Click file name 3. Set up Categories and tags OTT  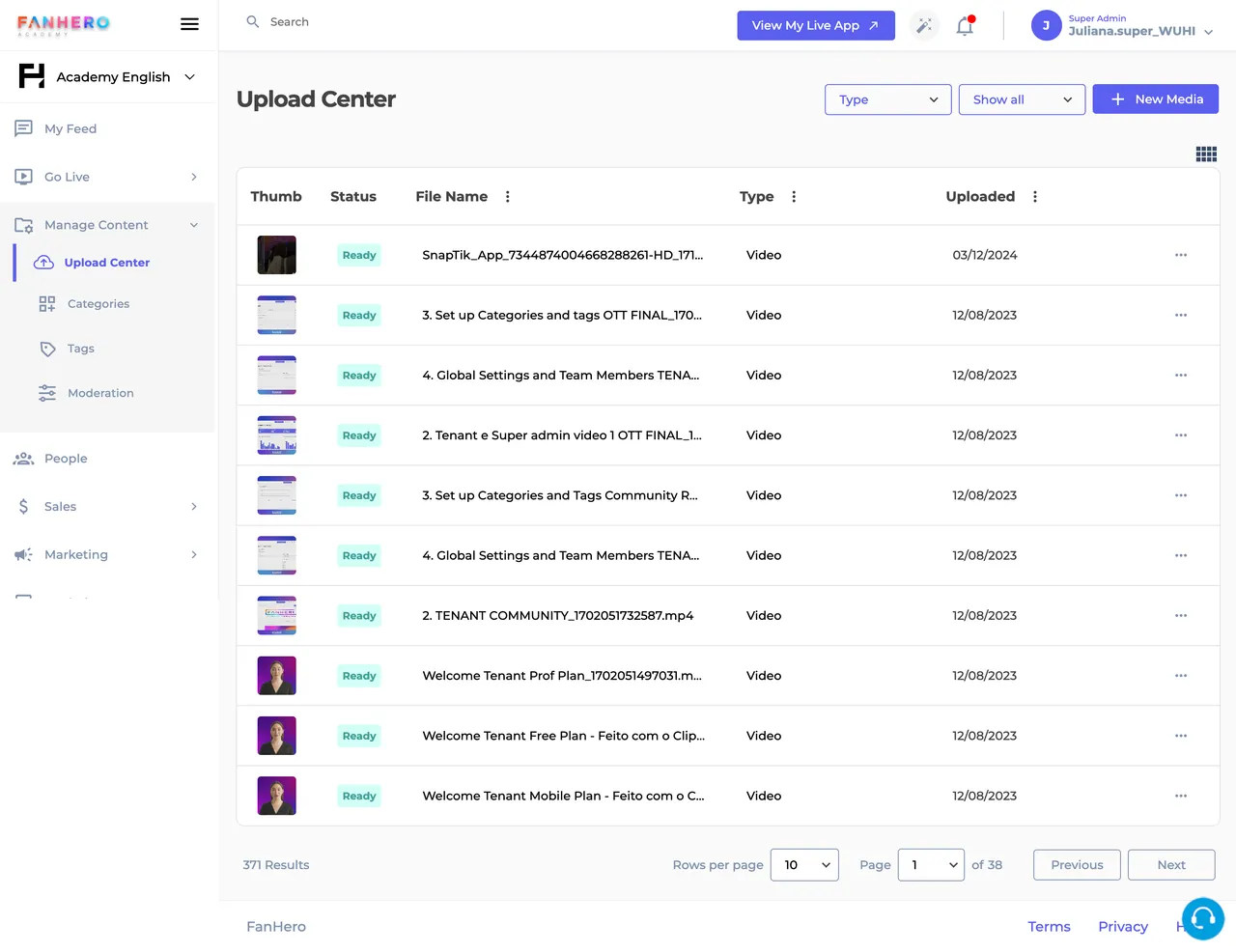[x=562, y=315]
